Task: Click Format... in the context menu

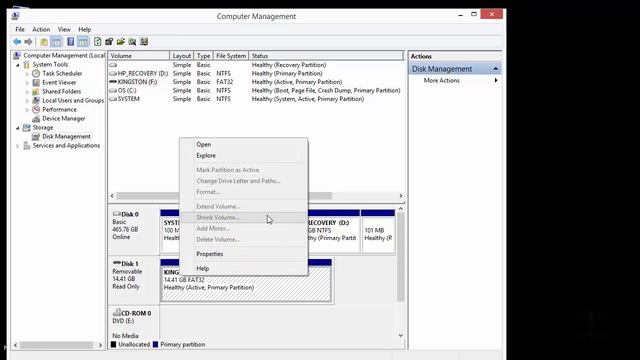Action: tap(244, 192)
